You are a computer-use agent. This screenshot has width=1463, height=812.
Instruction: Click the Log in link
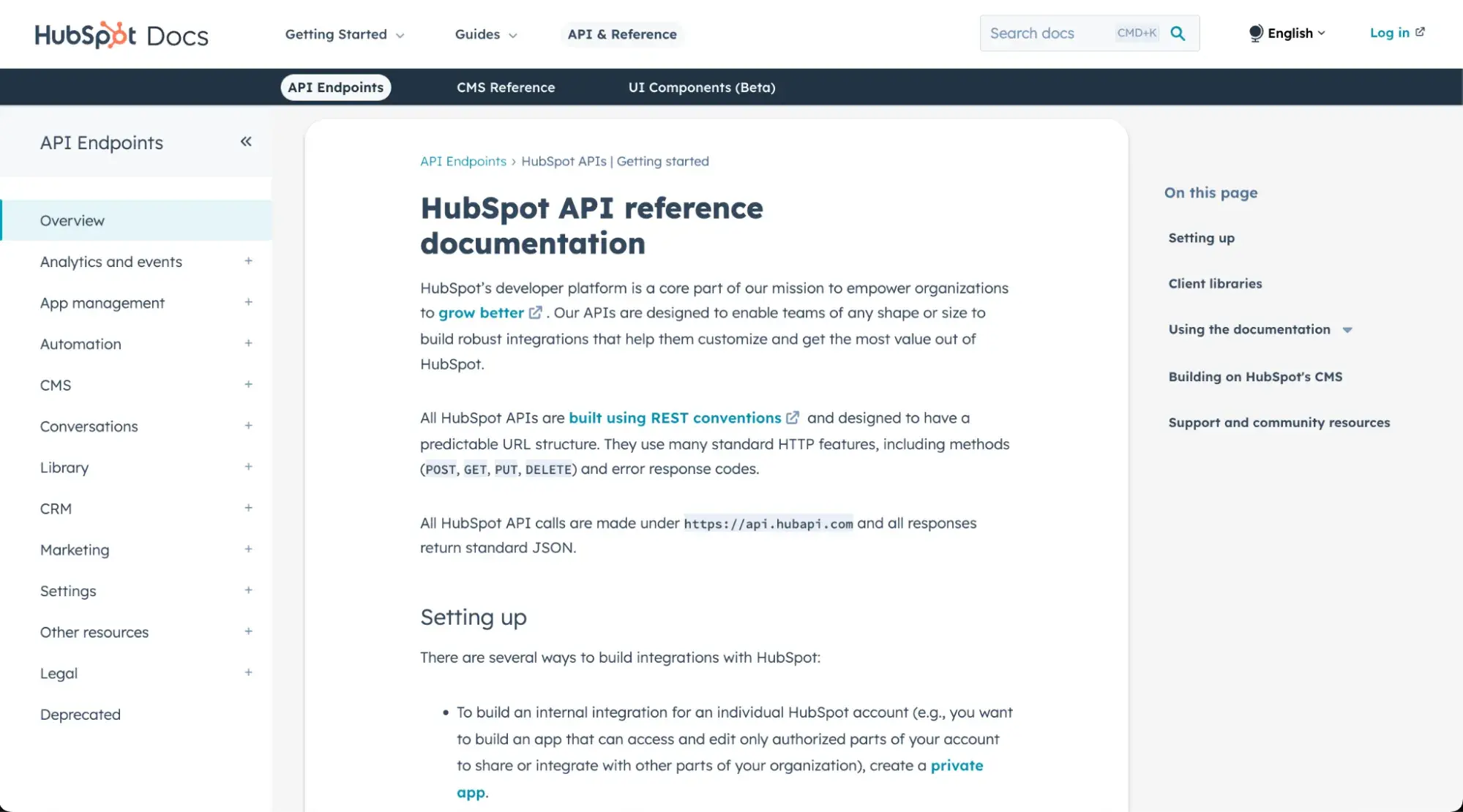pyautogui.click(x=1390, y=33)
